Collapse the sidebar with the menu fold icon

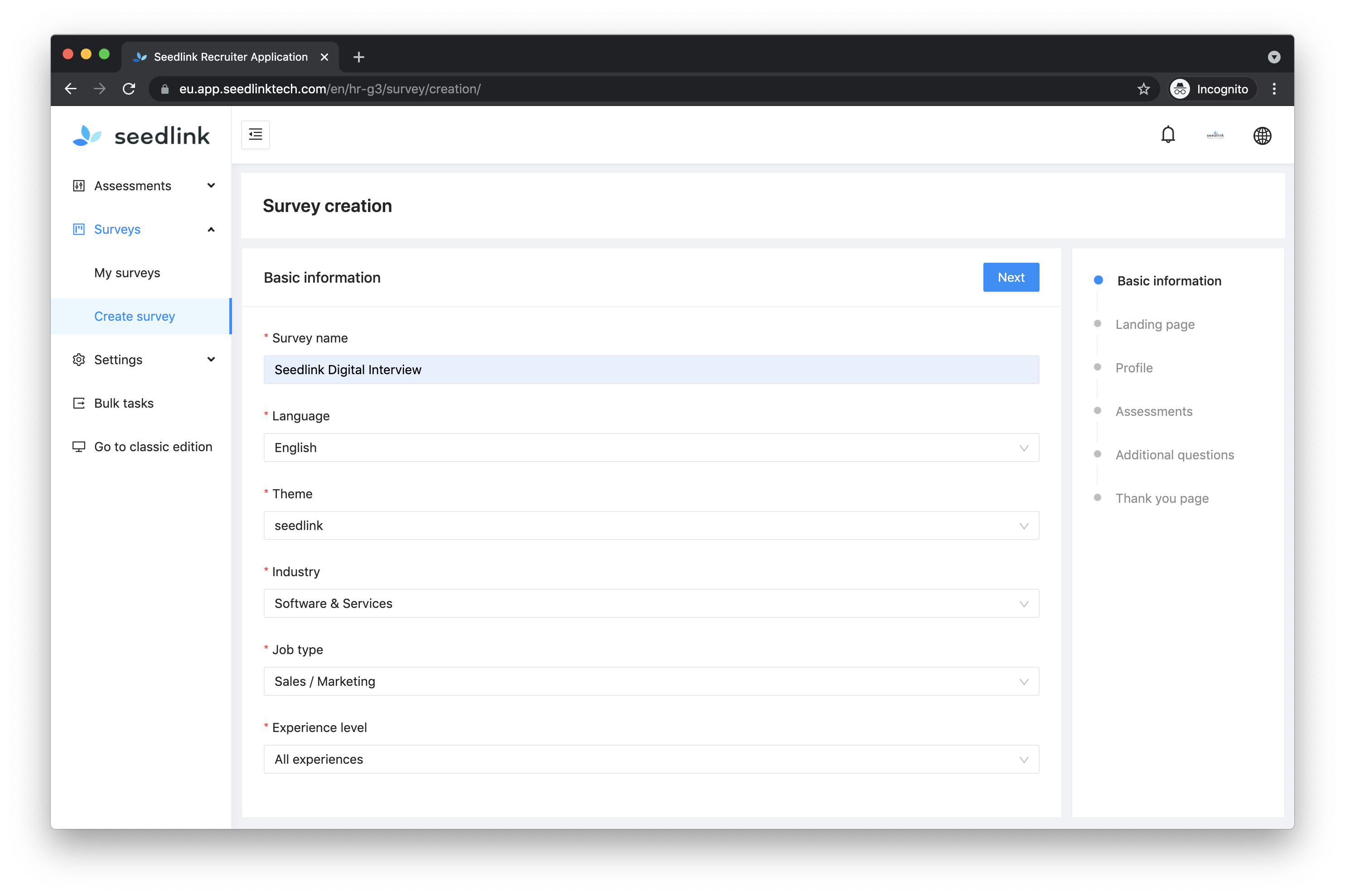click(x=255, y=135)
